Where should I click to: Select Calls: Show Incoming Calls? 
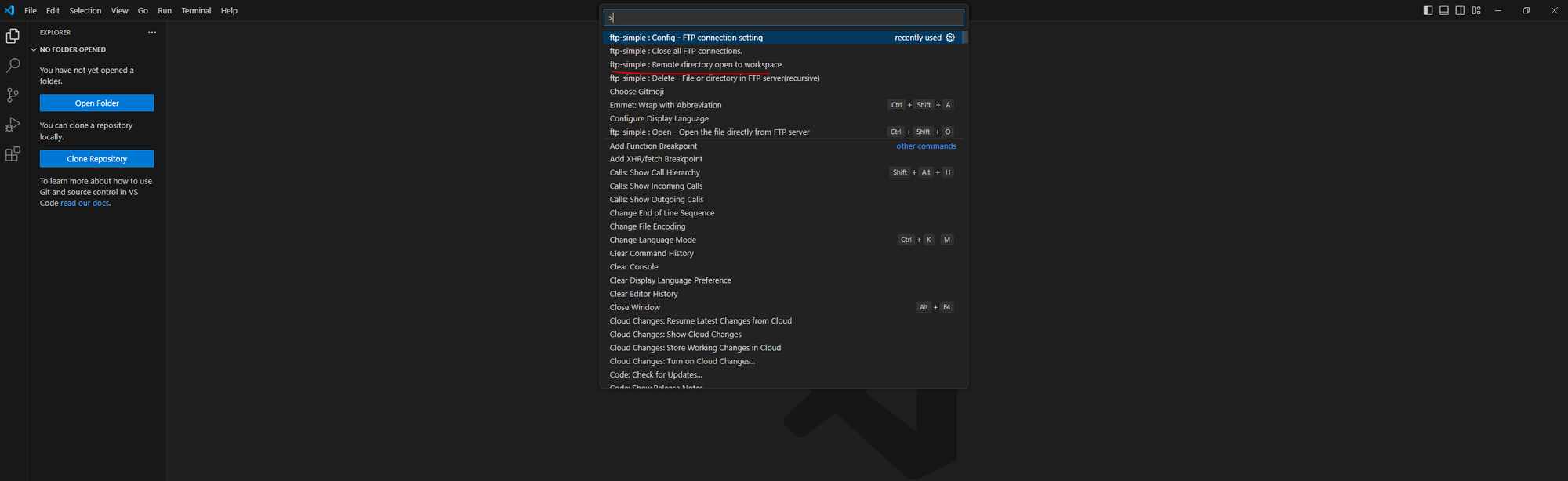pos(782,186)
